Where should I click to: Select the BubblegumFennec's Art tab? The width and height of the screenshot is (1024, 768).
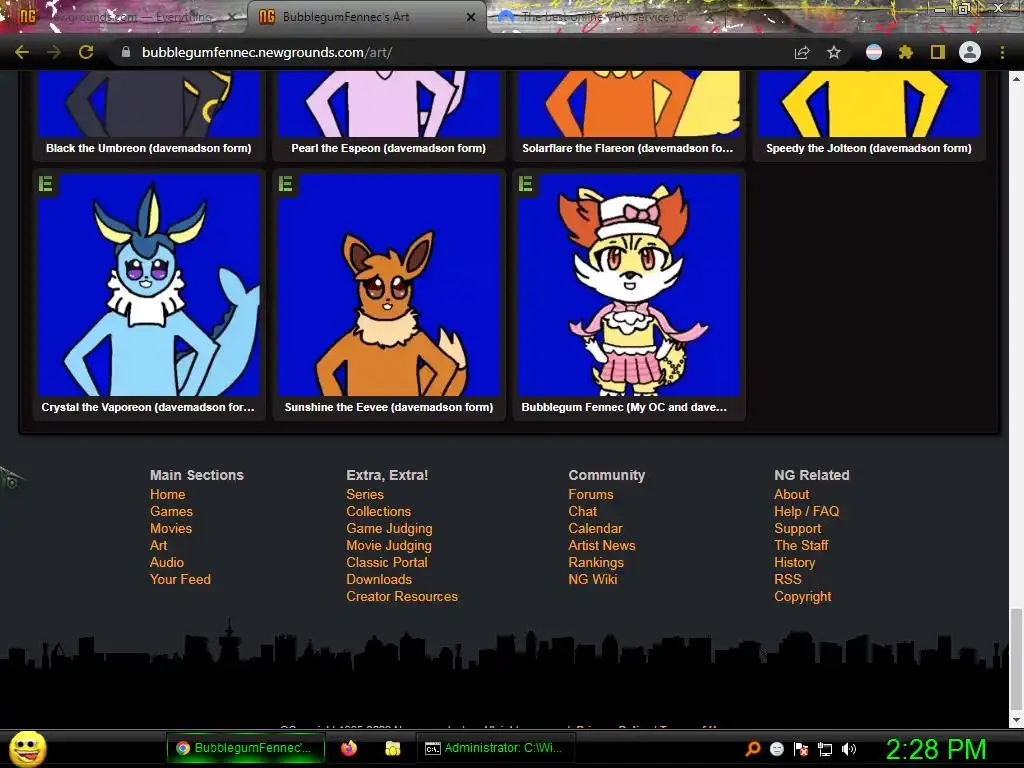[366, 17]
